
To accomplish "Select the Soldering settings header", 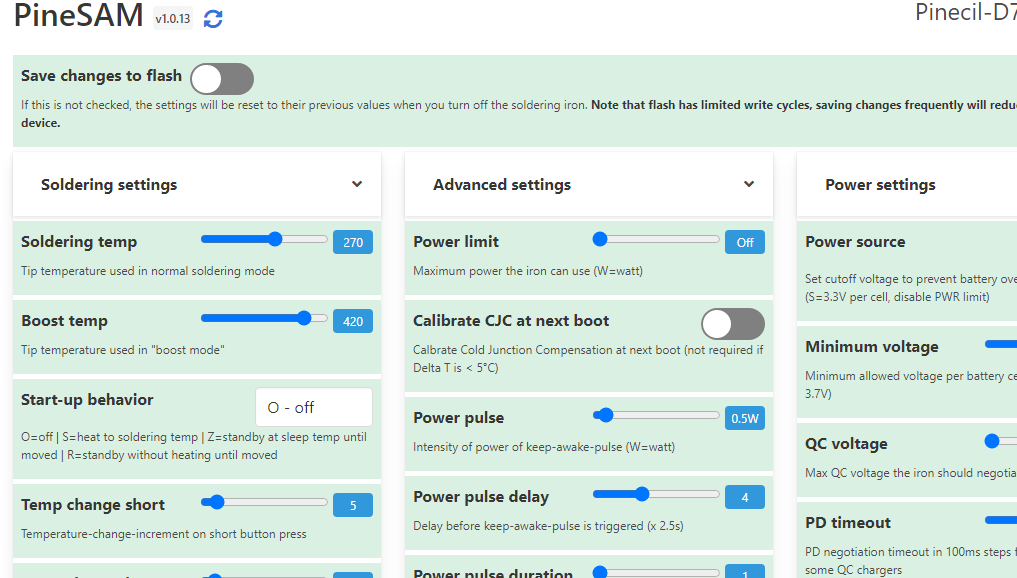I will pyautogui.click(x=109, y=184).
